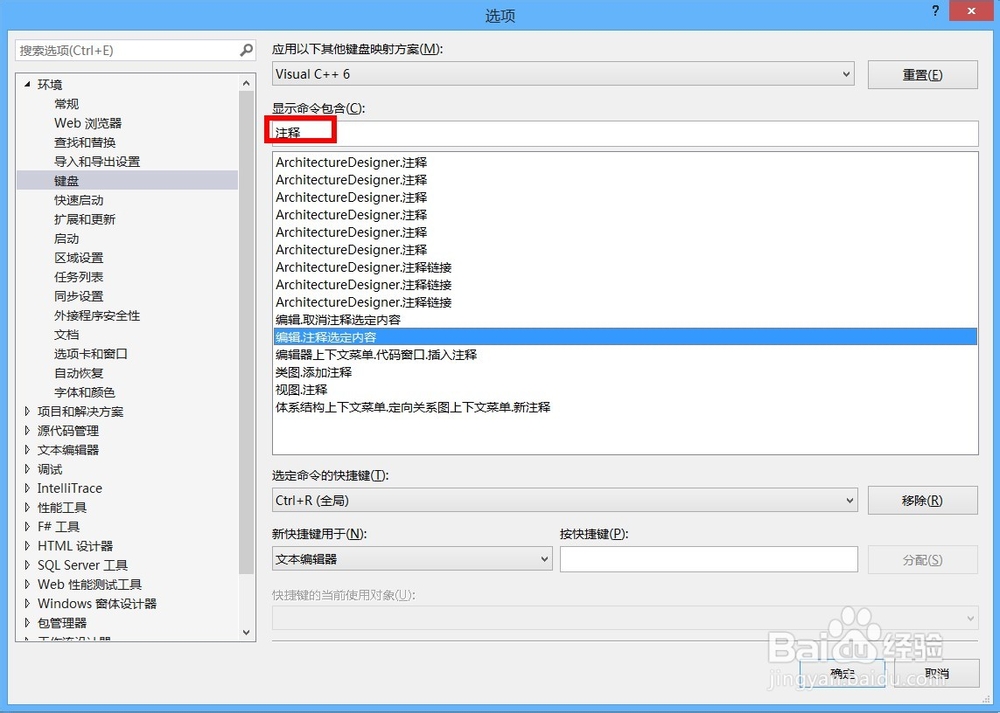Viewport: 1000px width, 713px height.
Task: Open the Web 浏览器 settings page
Action: click(x=88, y=123)
